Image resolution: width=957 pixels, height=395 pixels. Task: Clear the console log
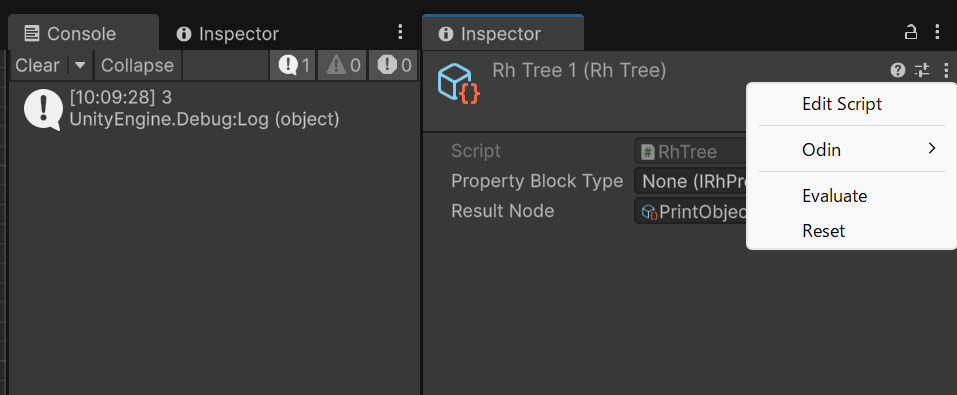(38, 65)
